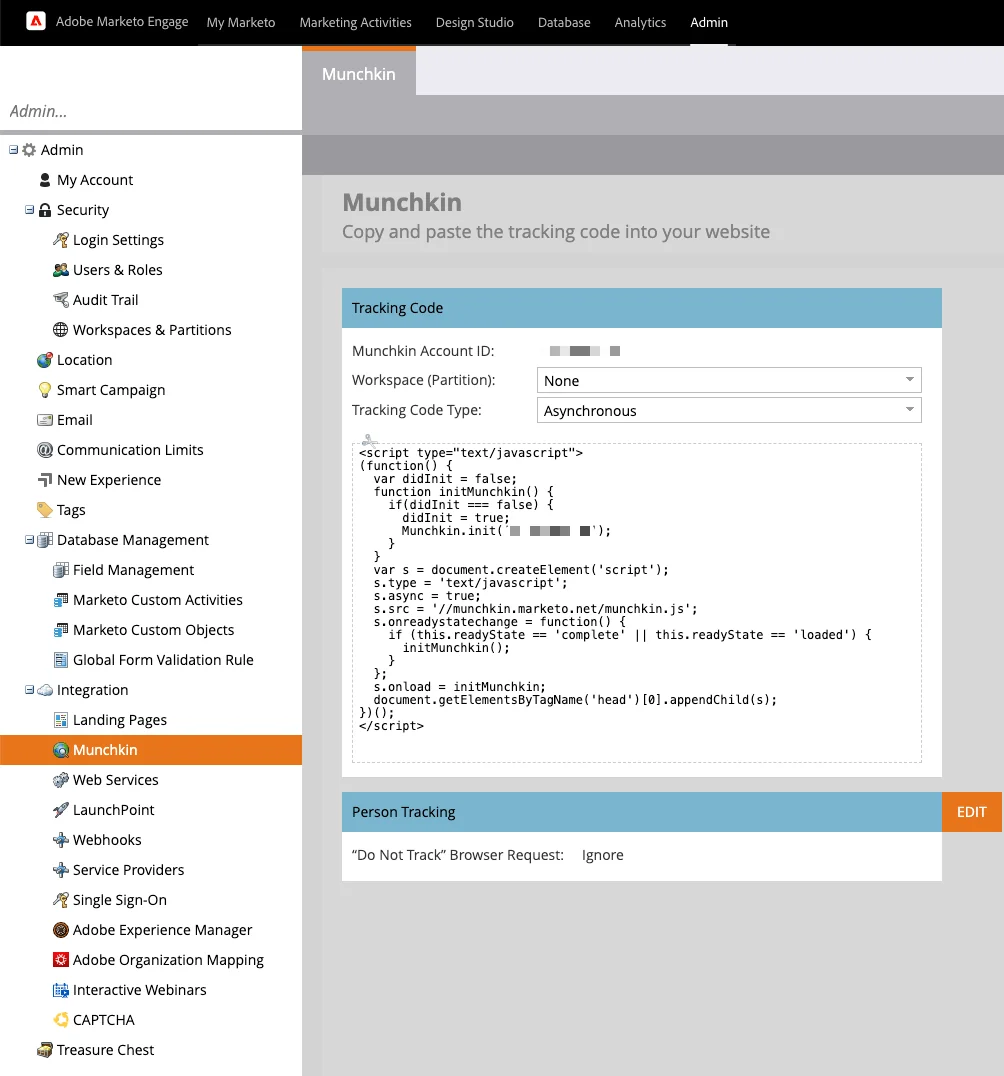Click the 'Ignore' Do Not Track value
1004x1076 pixels.
pos(603,855)
